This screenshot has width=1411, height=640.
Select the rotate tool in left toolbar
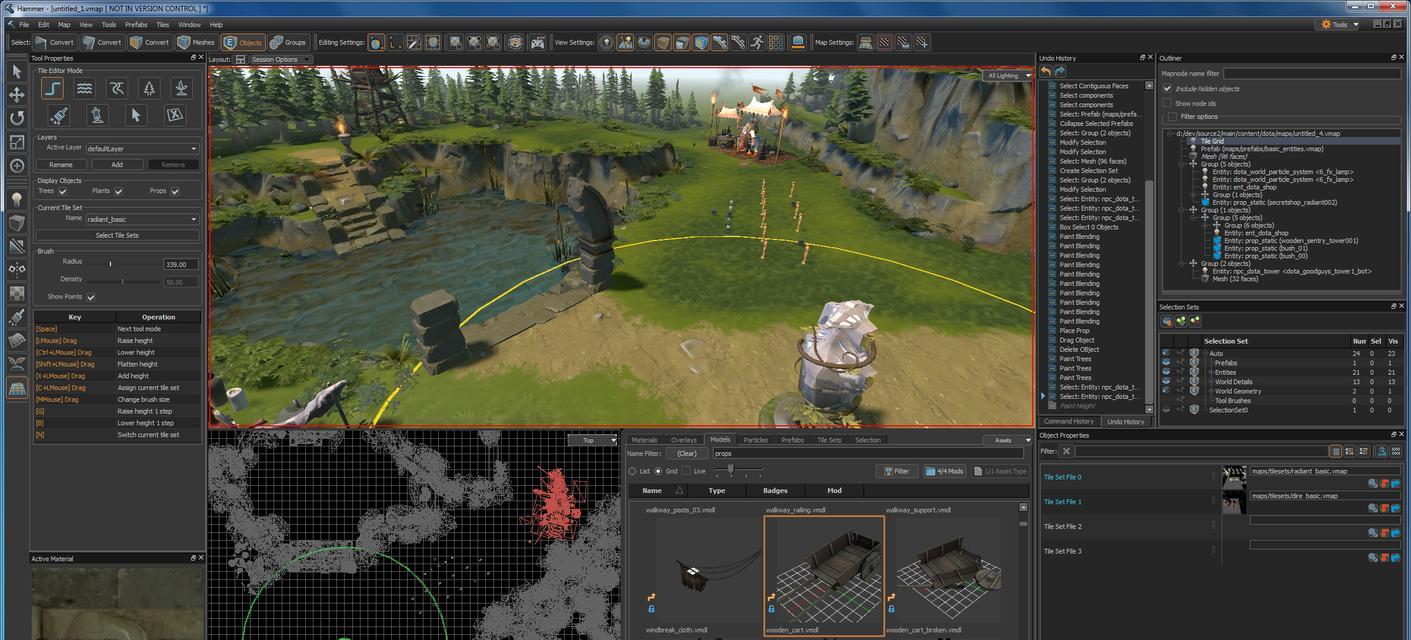click(x=17, y=118)
